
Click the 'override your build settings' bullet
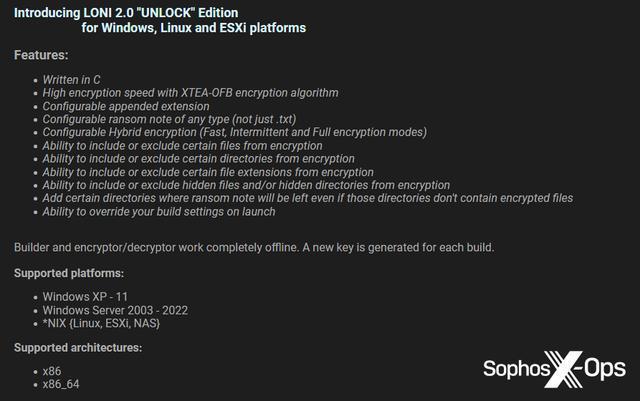click(x=159, y=211)
